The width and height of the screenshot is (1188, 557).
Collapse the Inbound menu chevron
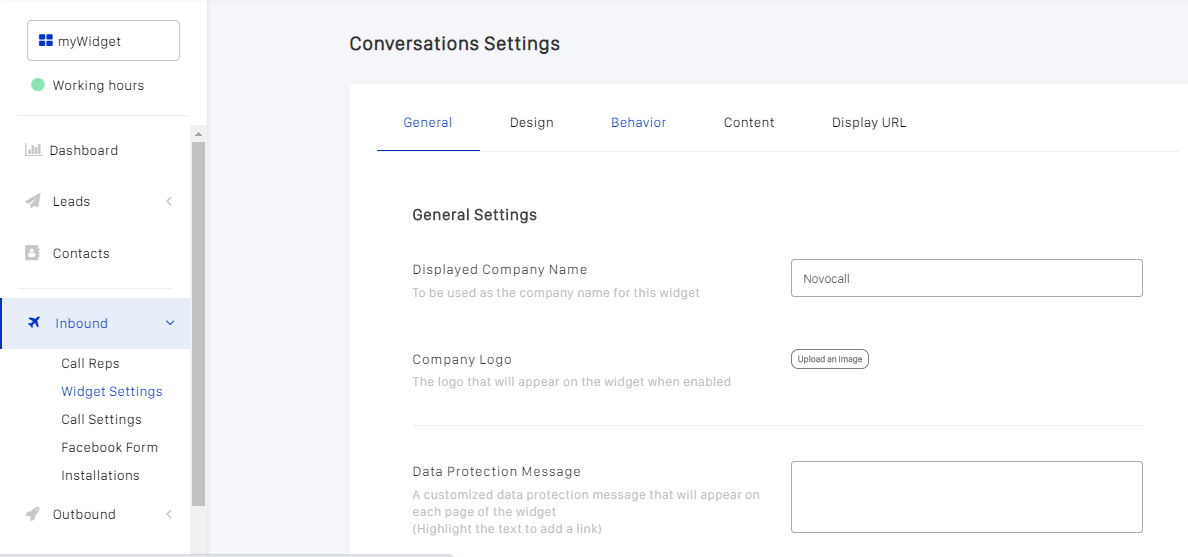pyautogui.click(x=170, y=323)
